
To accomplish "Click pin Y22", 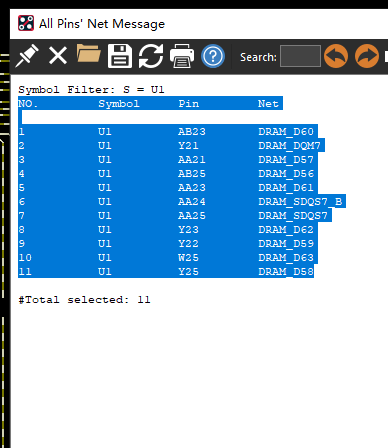I will click(188, 244).
